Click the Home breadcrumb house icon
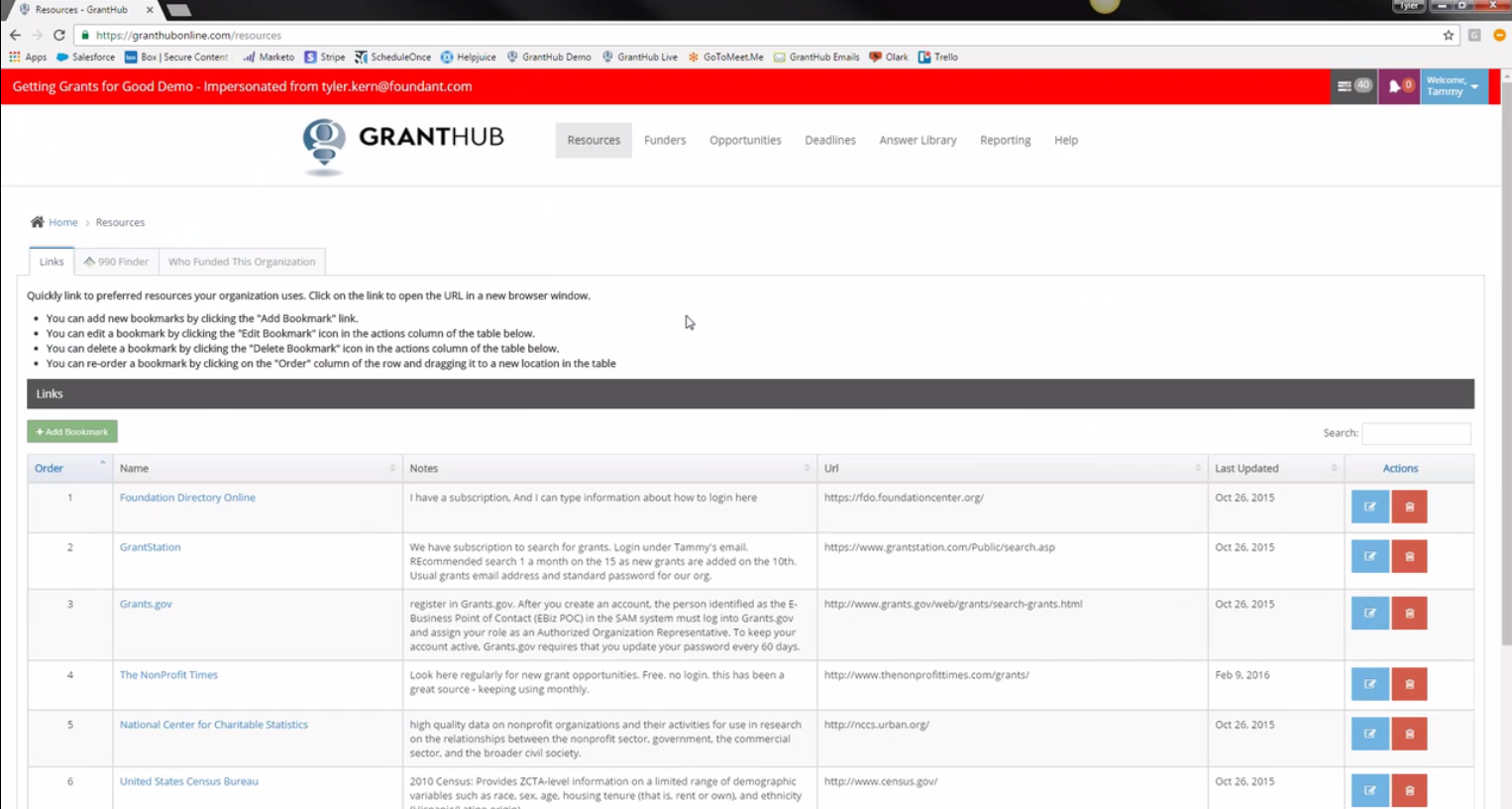Image resolution: width=1512 pixels, height=809 pixels. pos(38,222)
